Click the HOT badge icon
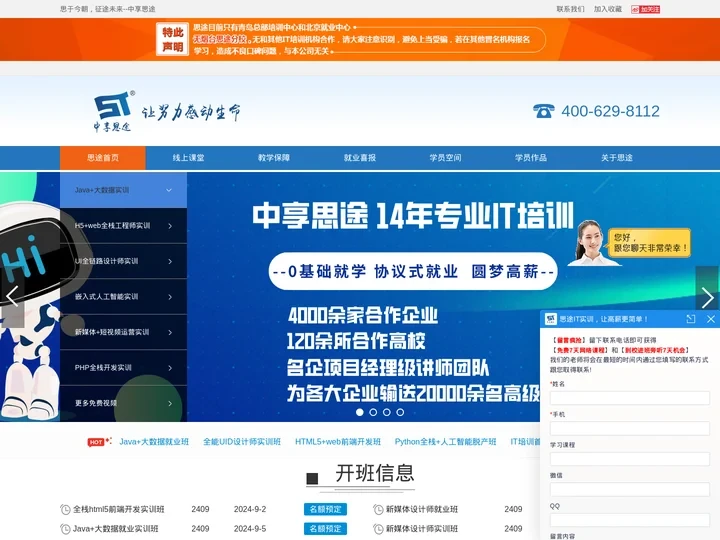 [99, 442]
